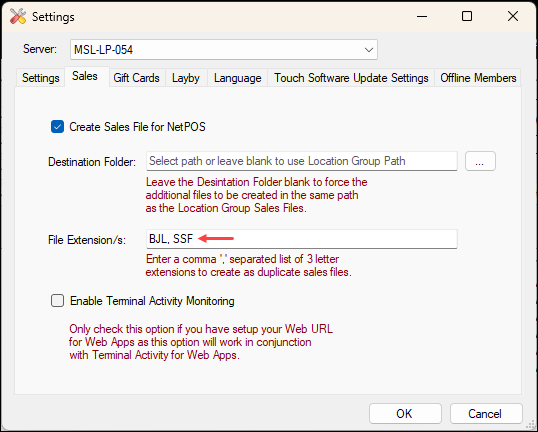This screenshot has width=538, height=432.
Task: Enable Terminal Activity Monitoring checkbox
Action: click(57, 301)
